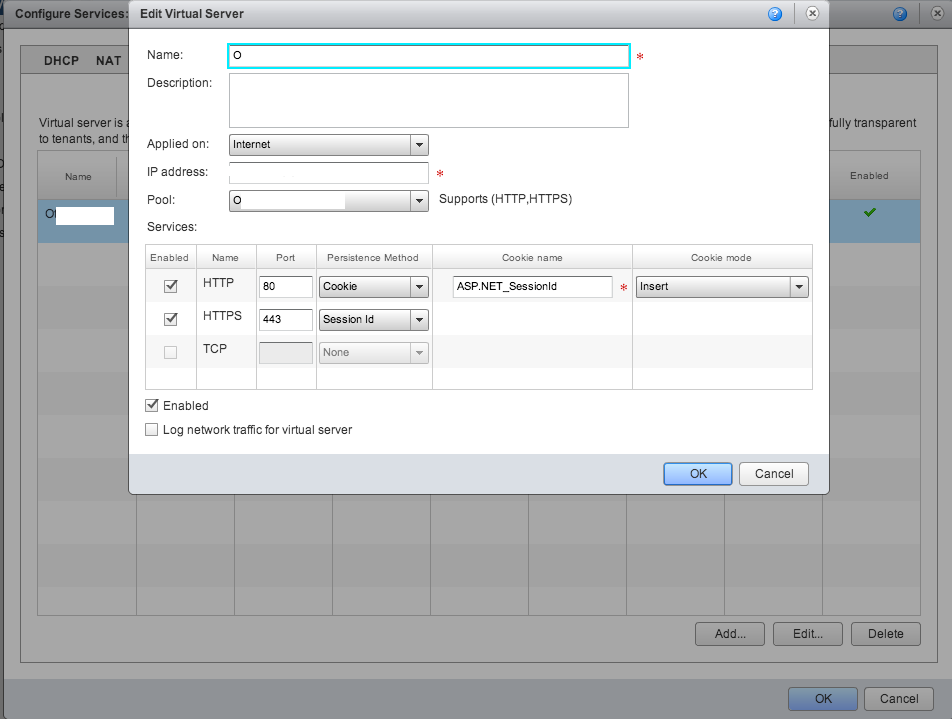Click the HTTPS port field showing 443
The image size is (952, 719).
pos(285,320)
